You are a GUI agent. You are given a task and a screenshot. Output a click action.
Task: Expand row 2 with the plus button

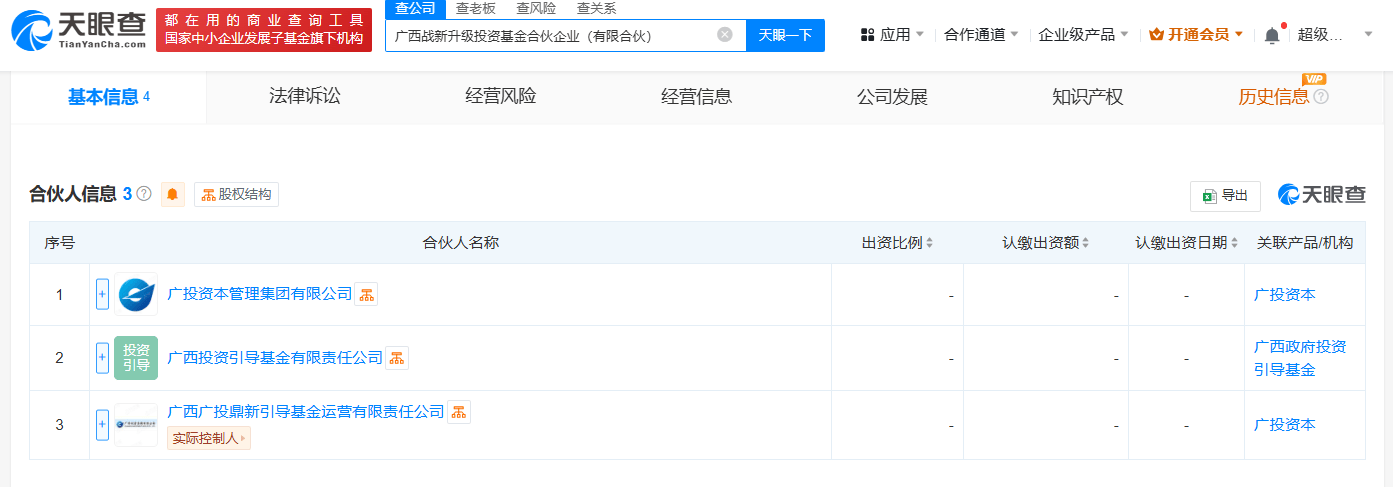click(x=102, y=357)
